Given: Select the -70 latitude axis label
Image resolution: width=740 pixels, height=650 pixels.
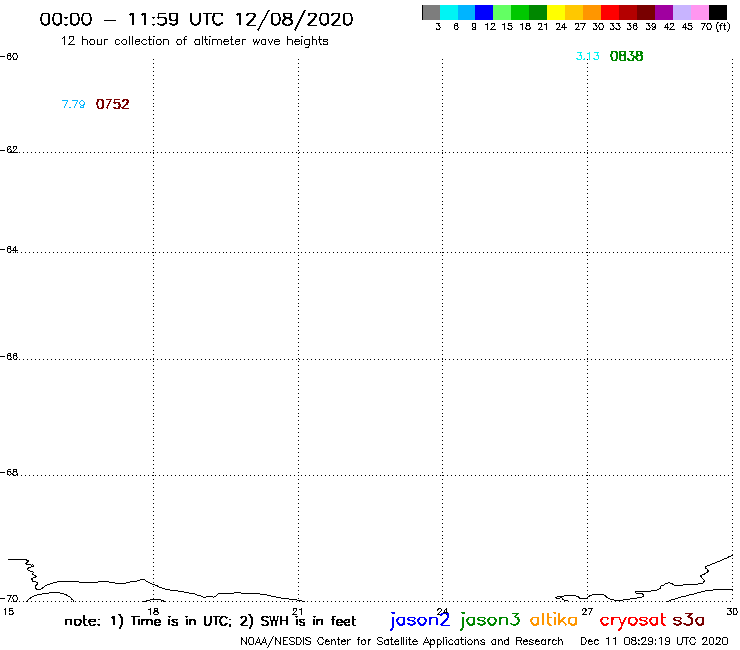Looking at the screenshot, I should [9, 599].
